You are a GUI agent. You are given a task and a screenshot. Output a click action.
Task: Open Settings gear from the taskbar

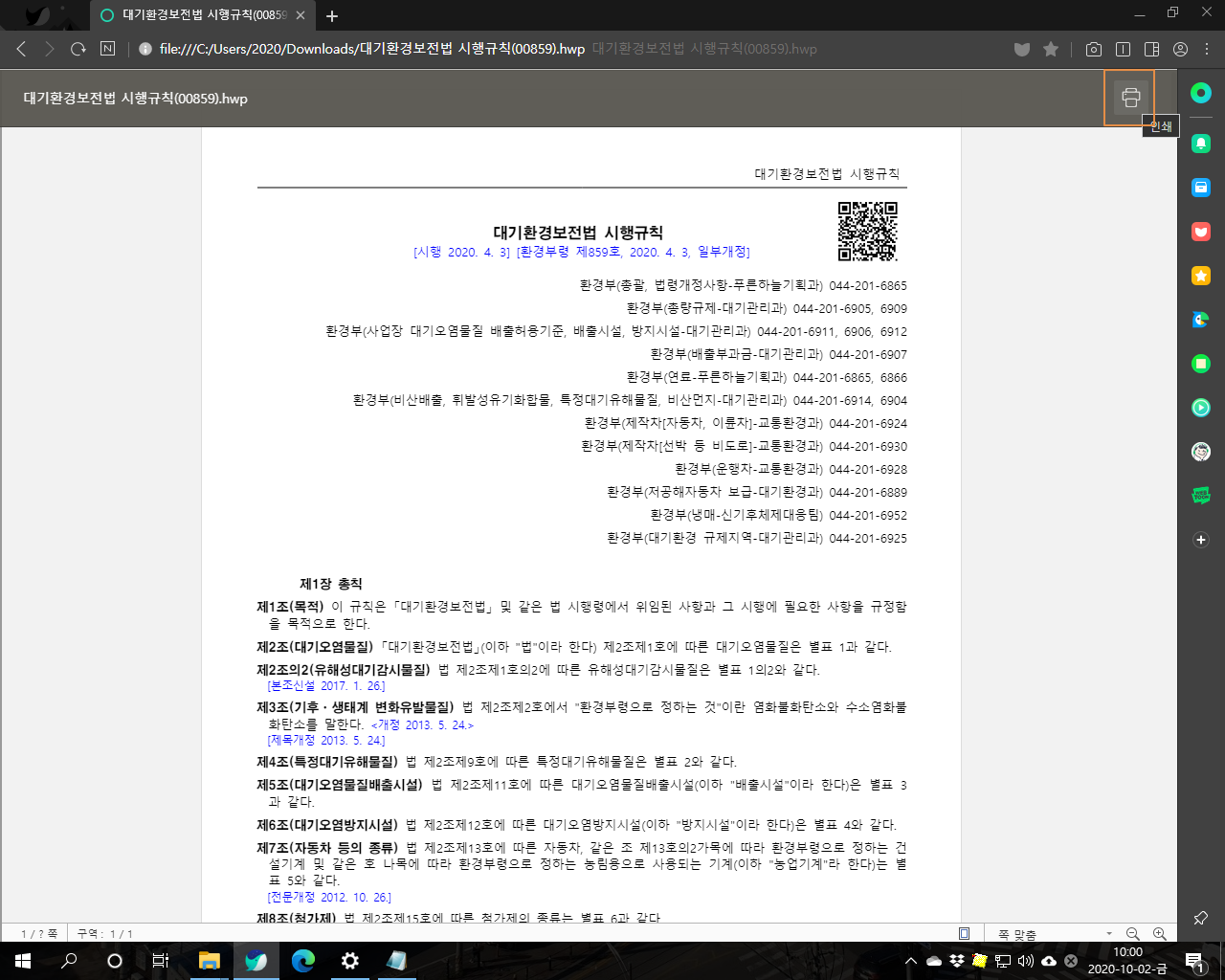[x=350, y=961]
